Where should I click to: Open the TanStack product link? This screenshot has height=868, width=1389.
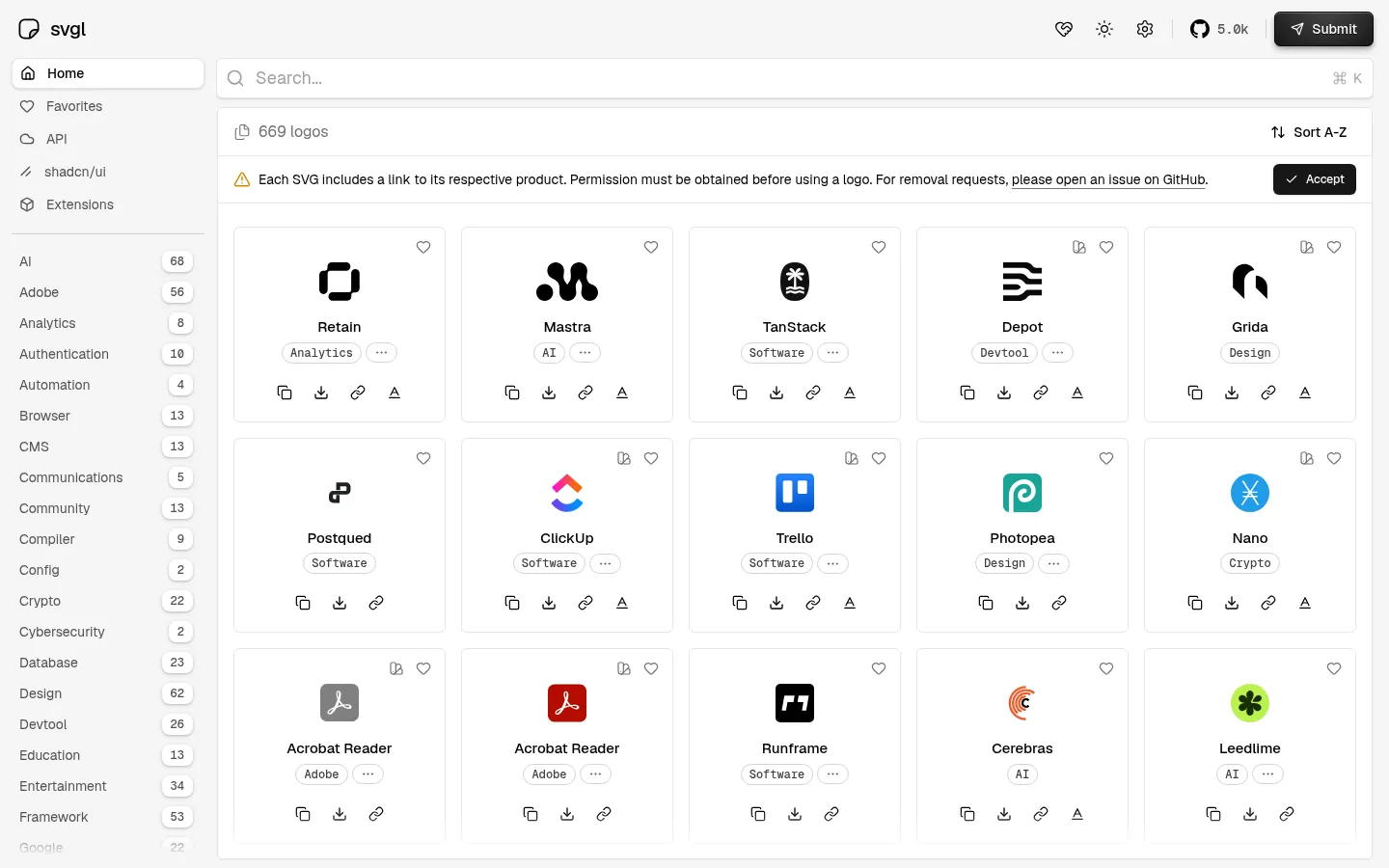click(x=813, y=393)
